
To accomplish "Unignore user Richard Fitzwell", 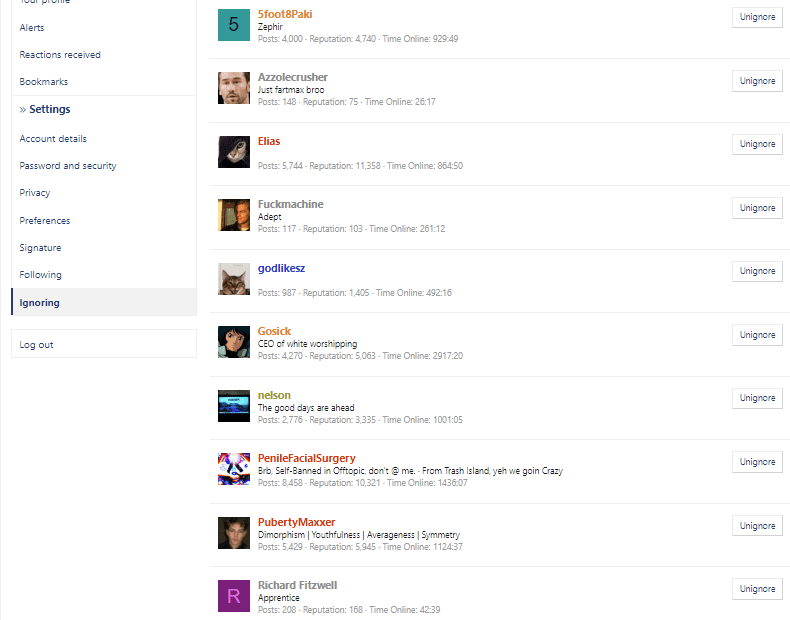I will (x=757, y=589).
